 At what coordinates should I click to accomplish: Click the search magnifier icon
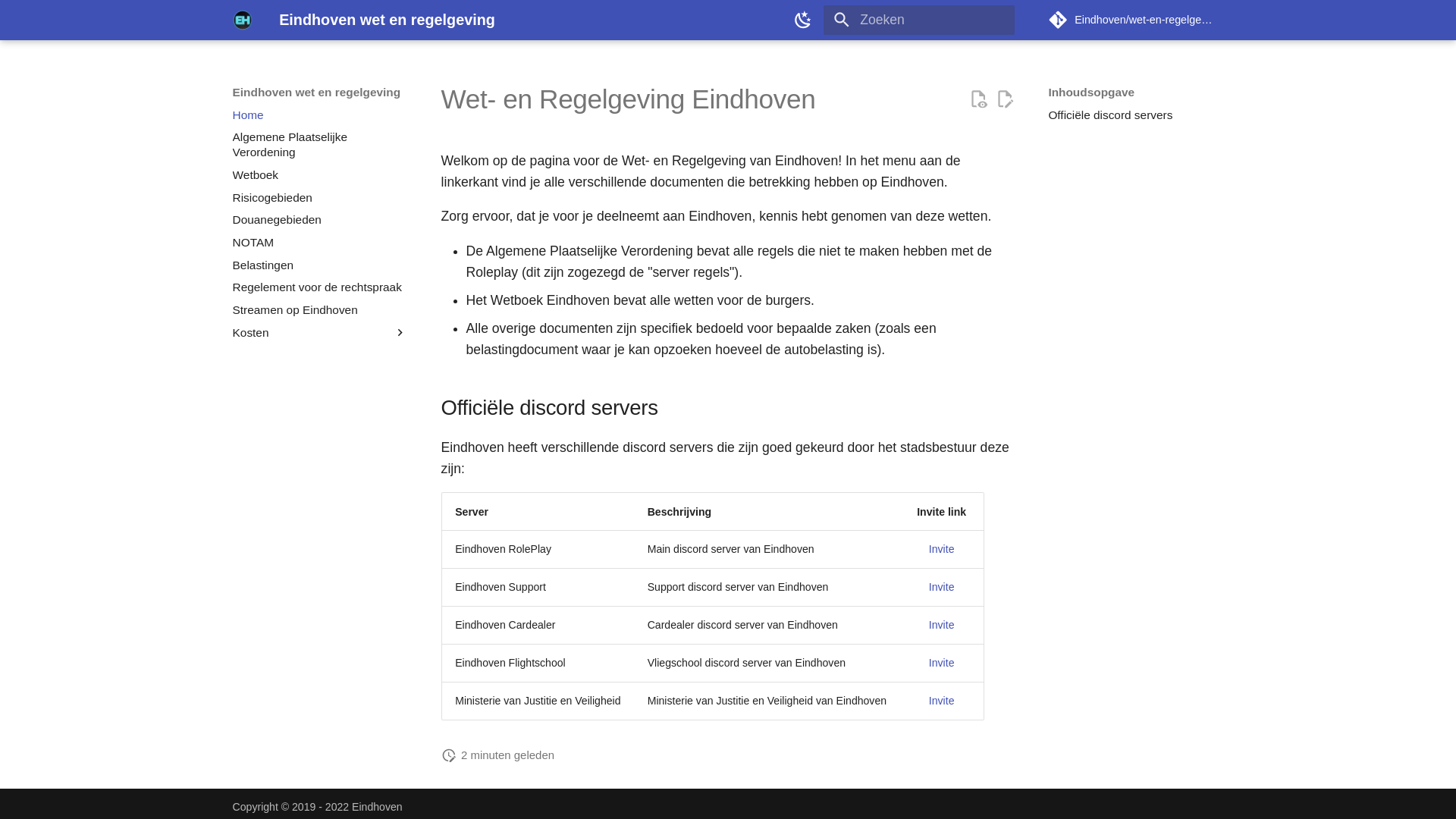(841, 20)
